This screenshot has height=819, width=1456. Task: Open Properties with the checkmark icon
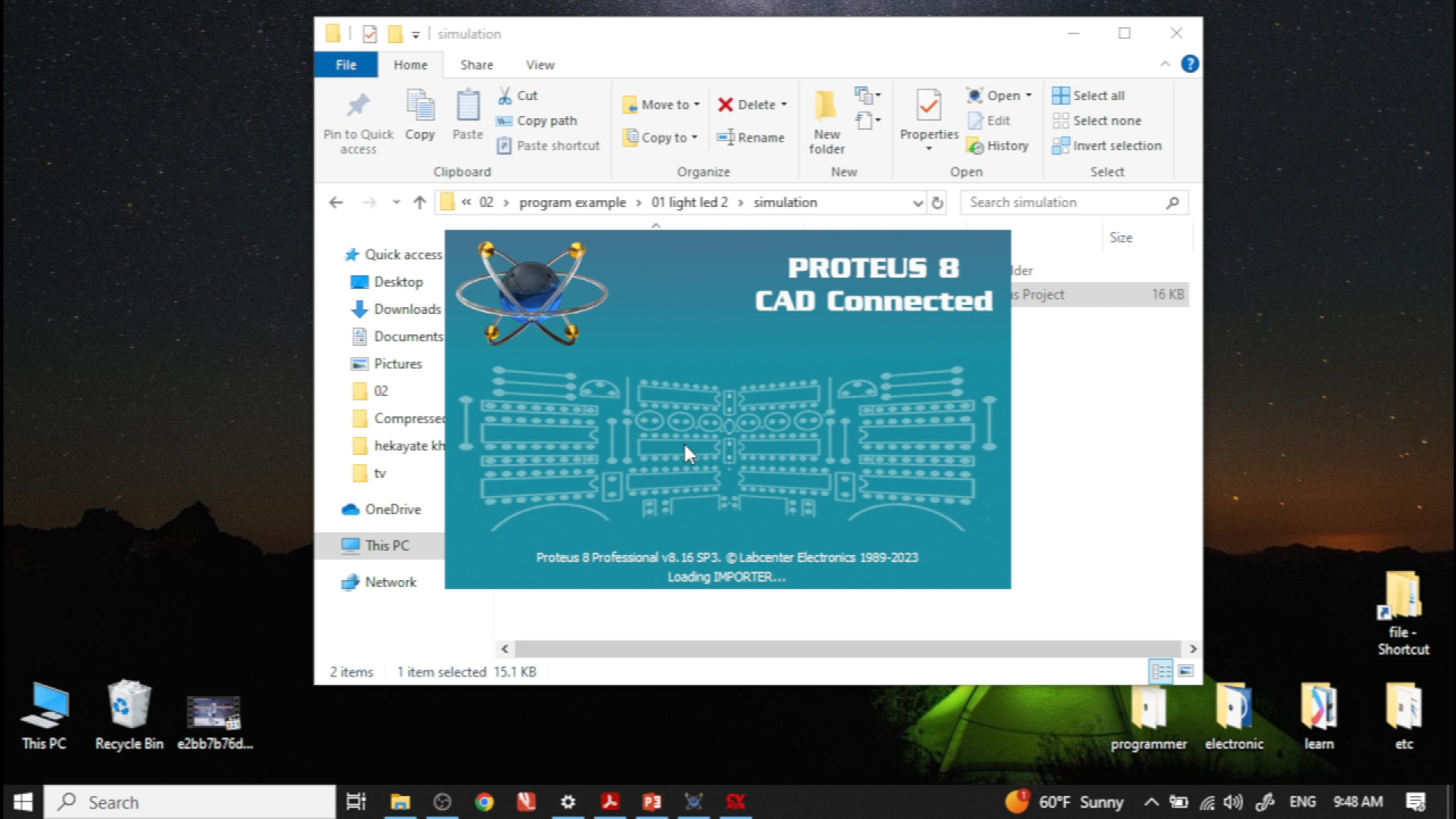click(x=929, y=105)
